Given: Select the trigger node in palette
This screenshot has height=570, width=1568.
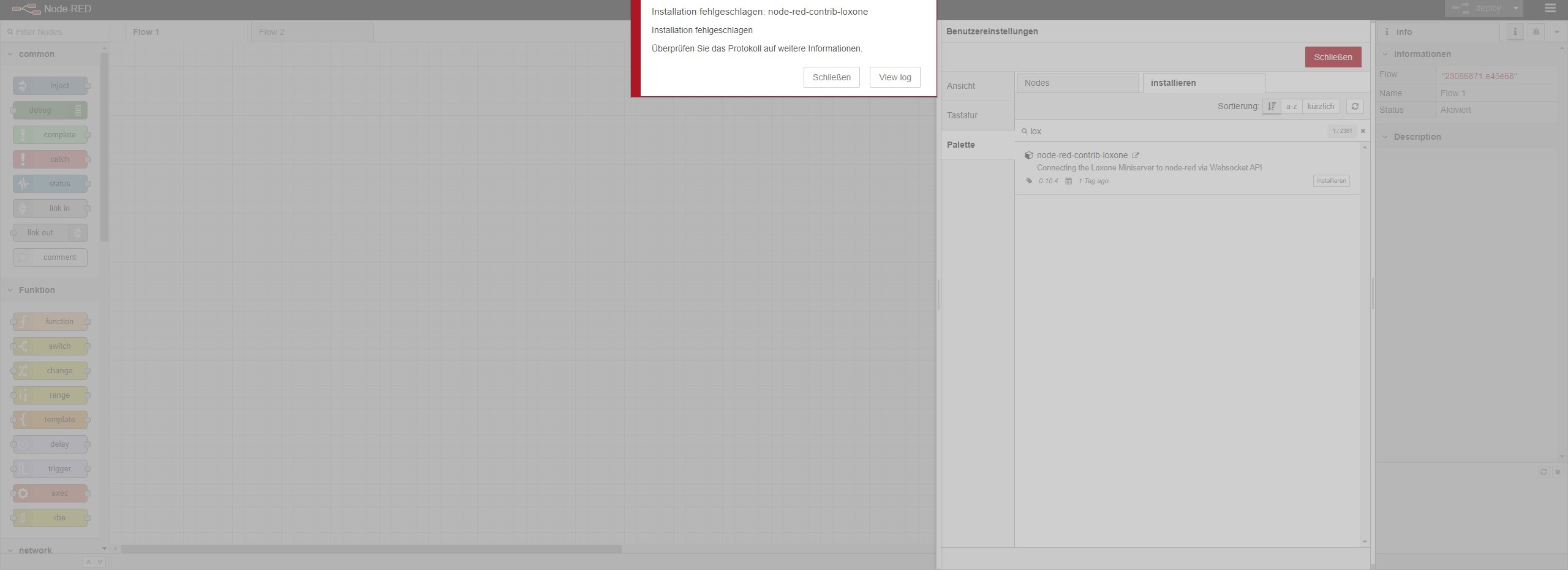Looking at the screenshot, I should (x=50, y=469).
